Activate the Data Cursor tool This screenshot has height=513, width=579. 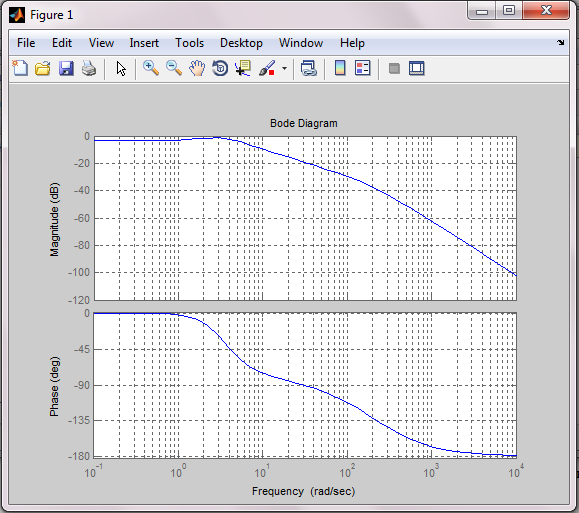(x=243, y=68)
